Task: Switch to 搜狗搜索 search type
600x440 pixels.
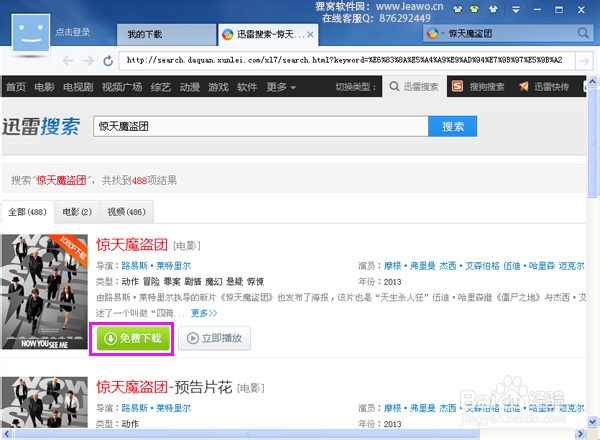Action: (478, 87)
